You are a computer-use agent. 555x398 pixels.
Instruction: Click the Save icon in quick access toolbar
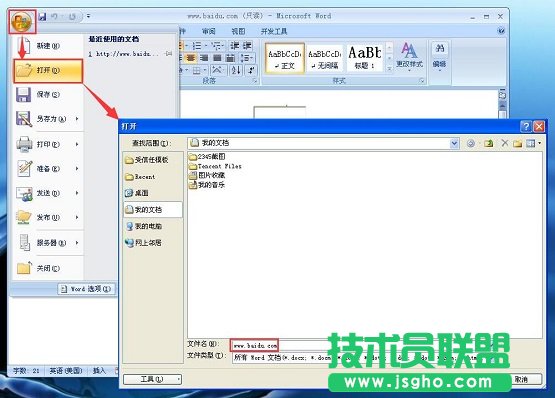pos(42,17)
